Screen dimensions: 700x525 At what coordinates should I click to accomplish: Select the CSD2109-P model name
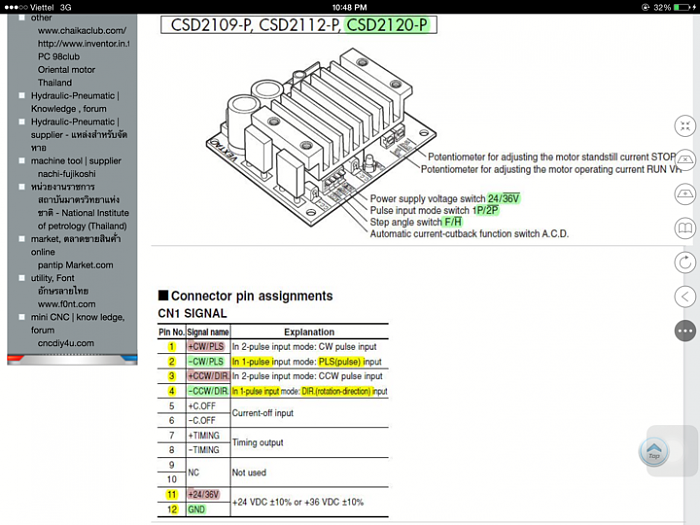211,25
